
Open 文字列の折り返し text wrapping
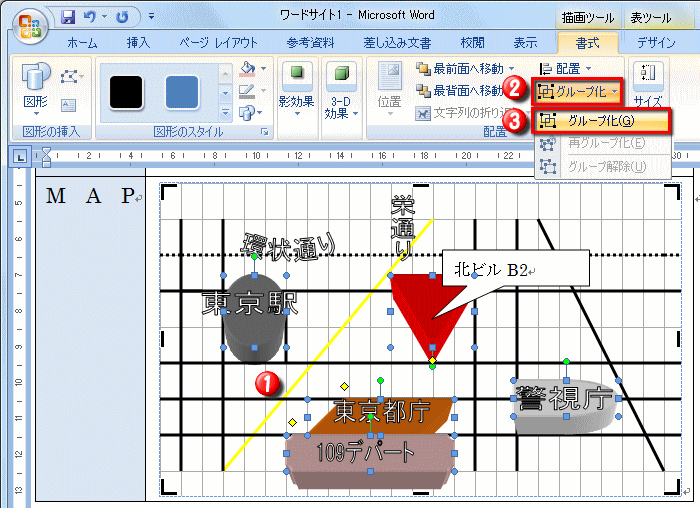click(464, 113)
